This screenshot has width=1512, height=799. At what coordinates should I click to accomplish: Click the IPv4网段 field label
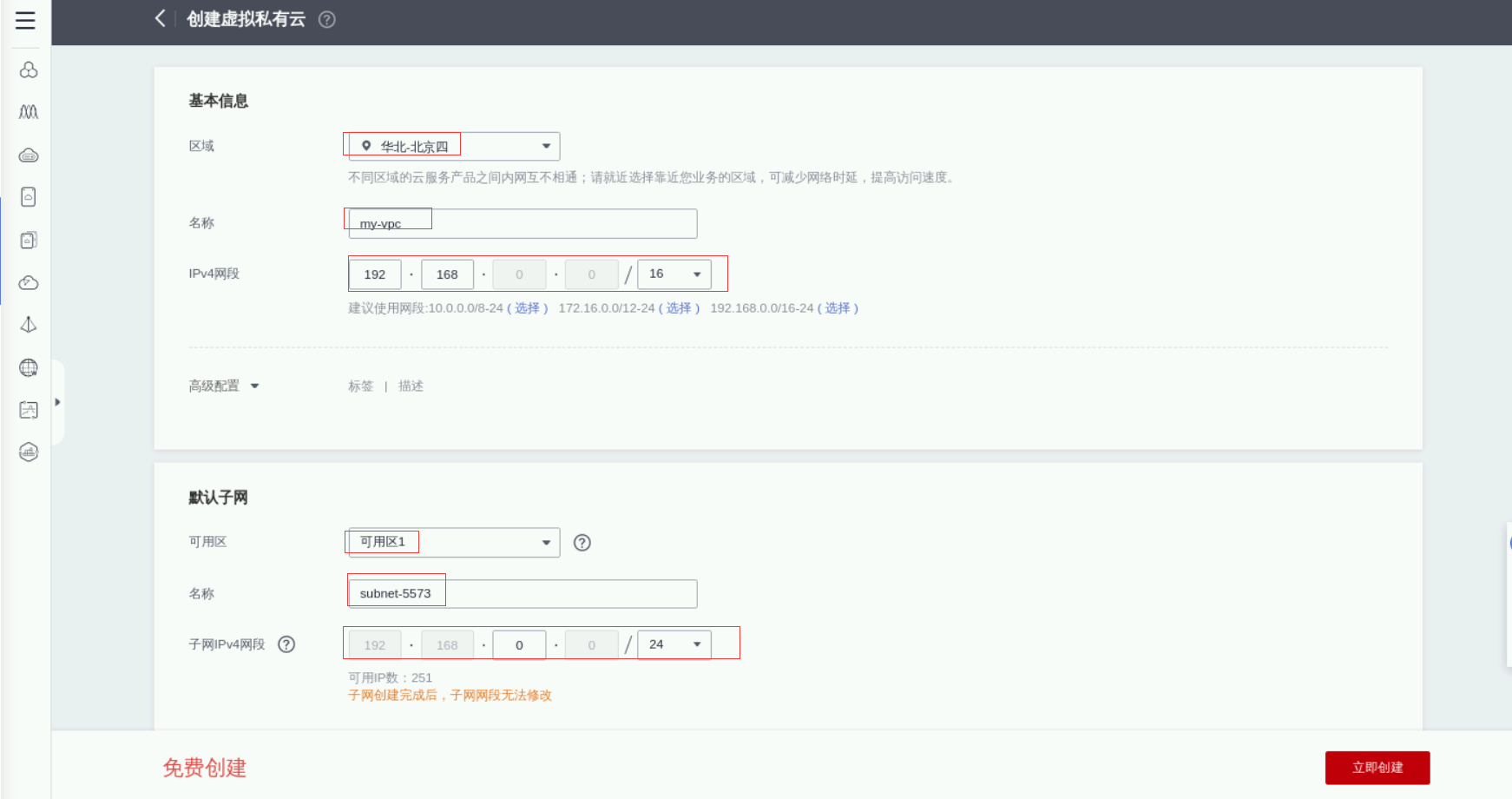tap(214, 274)
